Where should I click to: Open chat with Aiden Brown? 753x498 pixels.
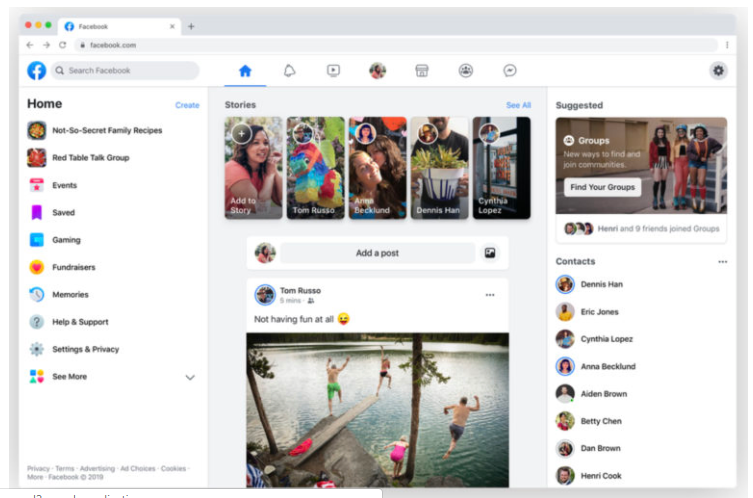click(592, 394)
